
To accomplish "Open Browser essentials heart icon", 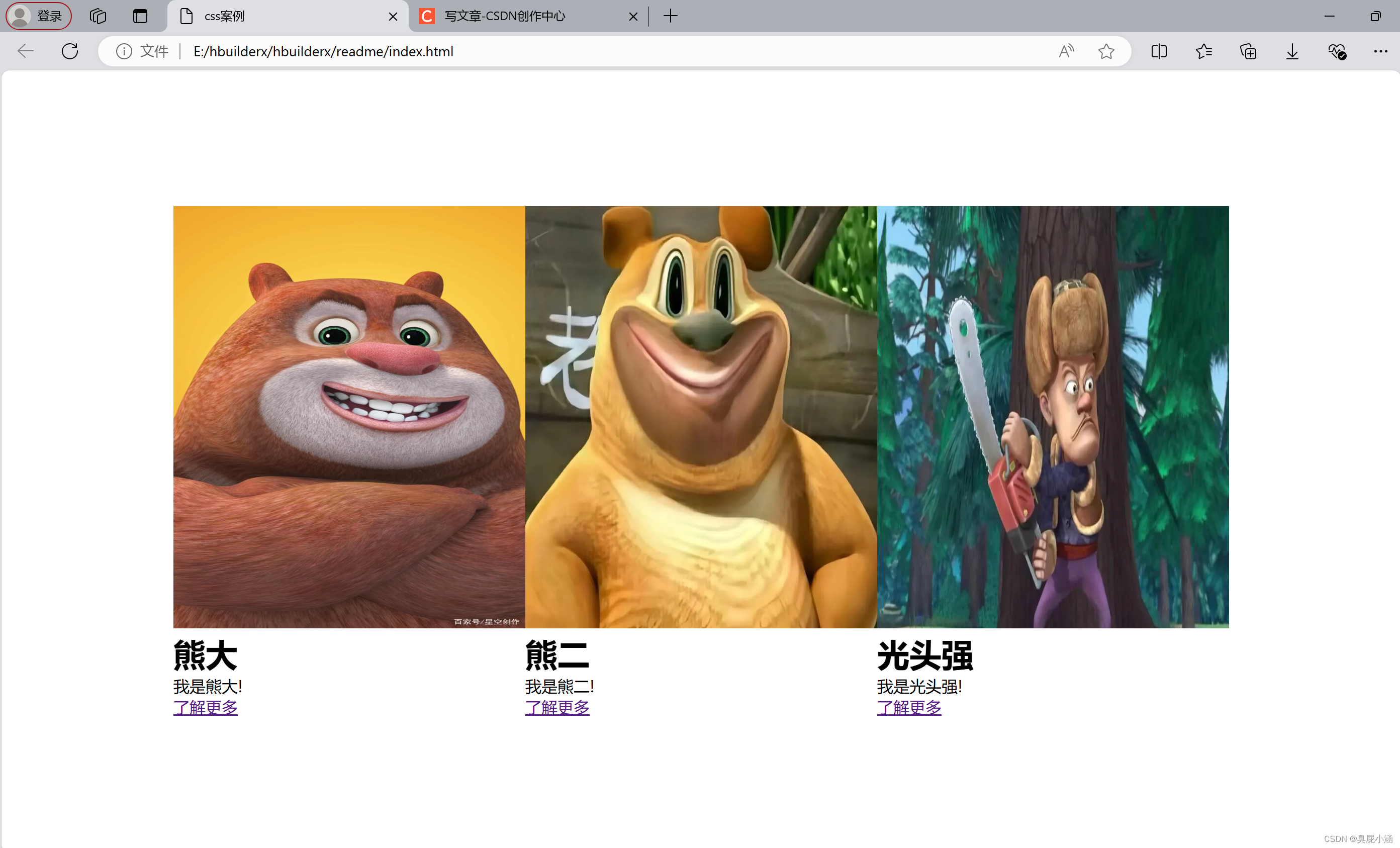I will click(1336, 52).
